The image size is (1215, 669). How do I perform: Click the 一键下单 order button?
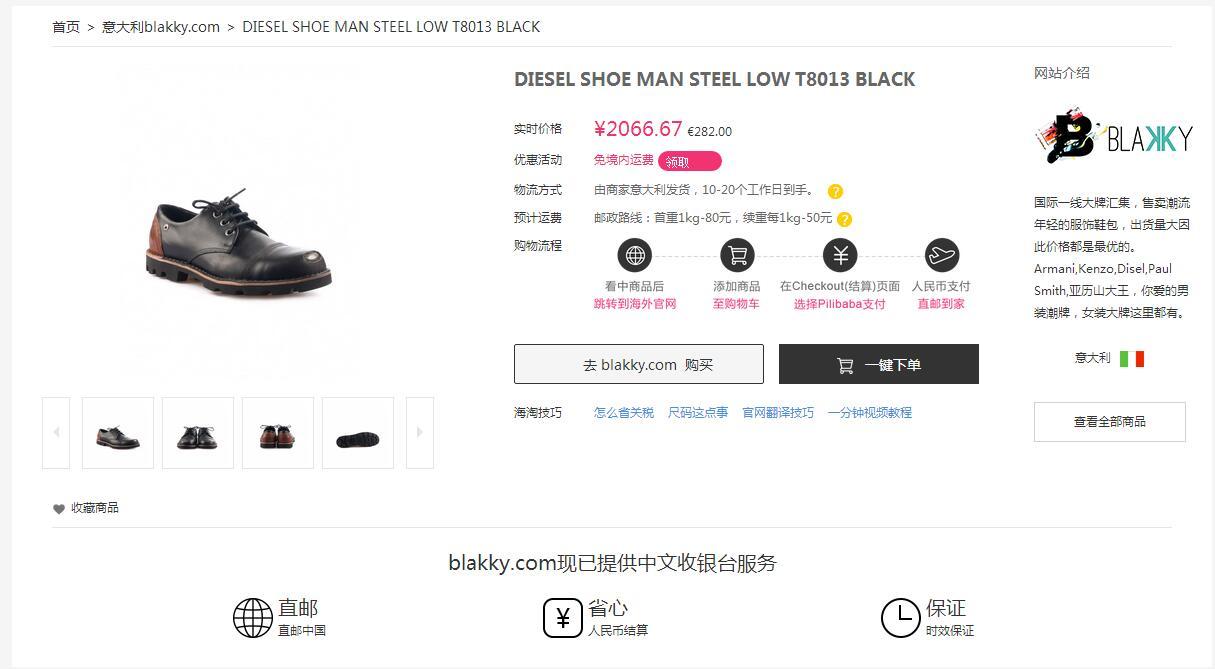tap(879, 364)
